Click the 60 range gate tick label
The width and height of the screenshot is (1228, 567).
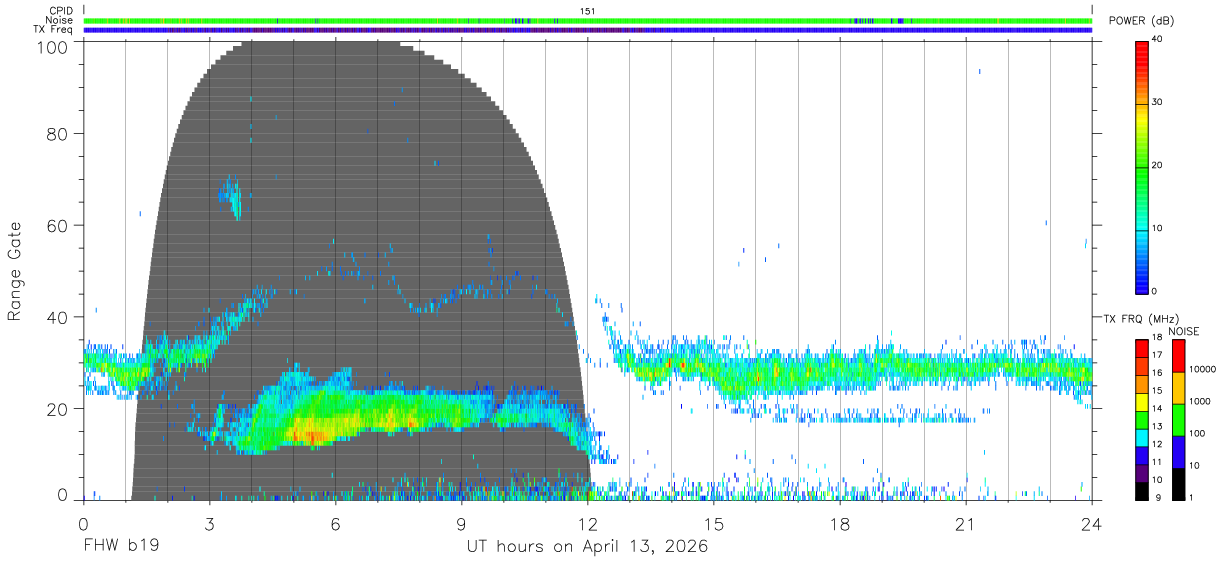tap(56, 225)
